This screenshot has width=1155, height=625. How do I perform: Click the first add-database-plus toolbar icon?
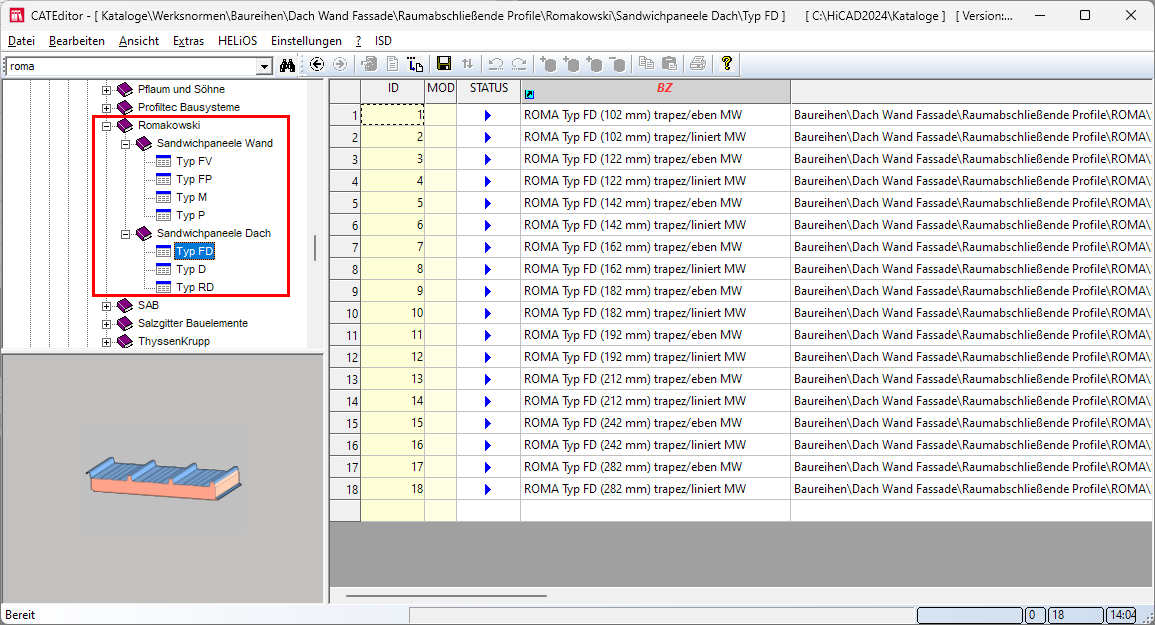click(x=548, y=64)
